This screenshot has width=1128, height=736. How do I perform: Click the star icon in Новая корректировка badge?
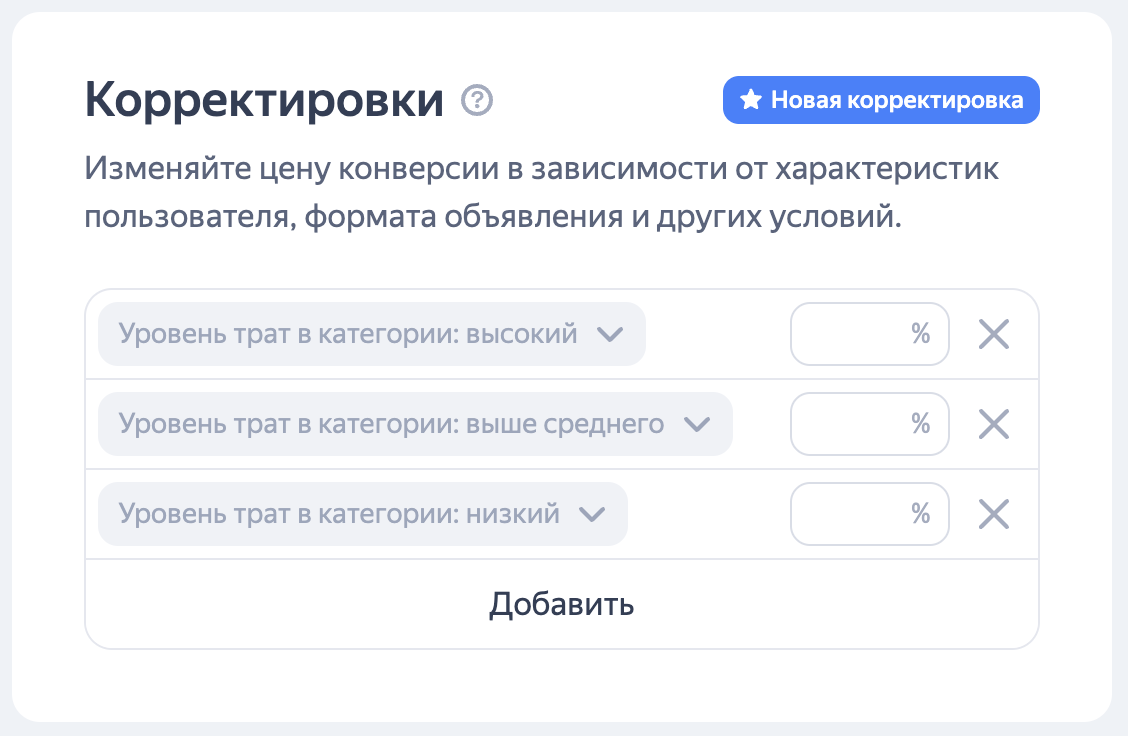[x=750, y=100]
